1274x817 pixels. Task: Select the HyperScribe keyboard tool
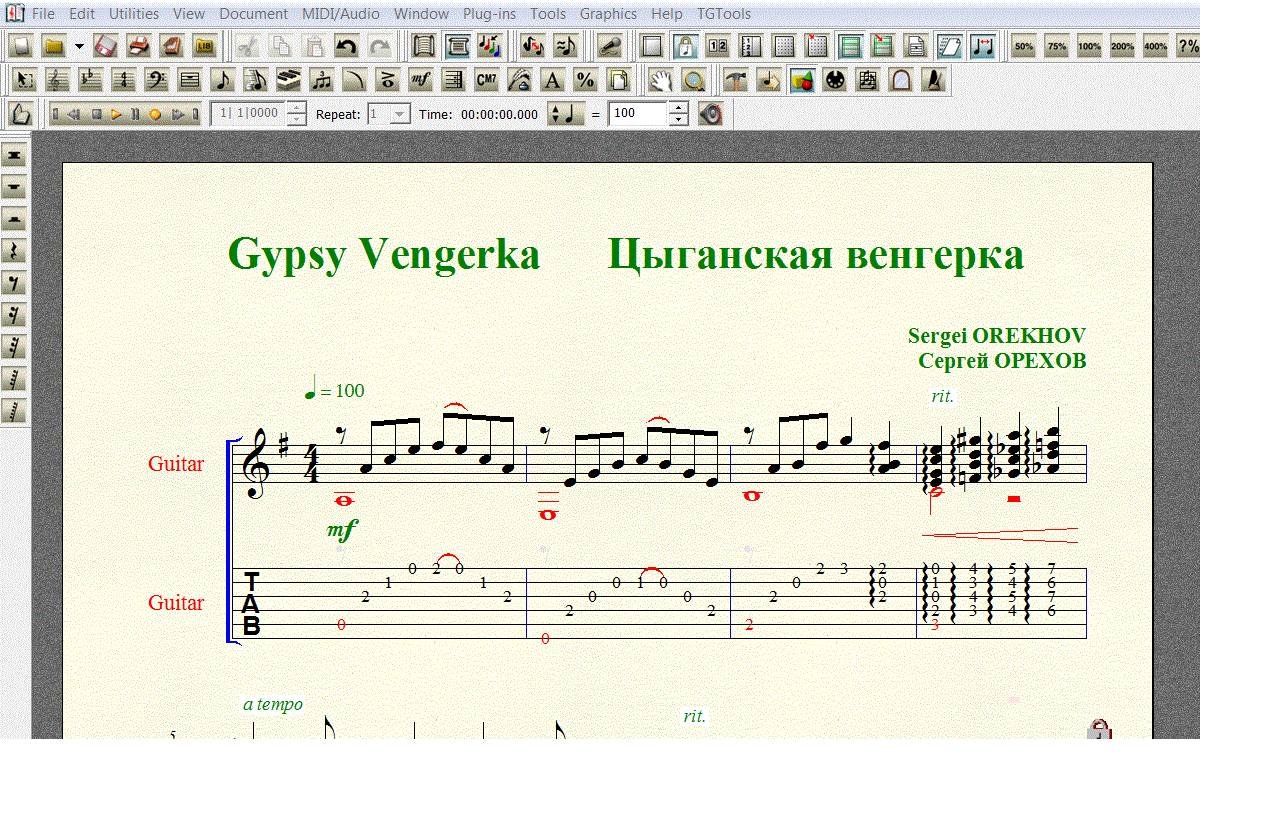pyautogui.click(x=289, y=80)
